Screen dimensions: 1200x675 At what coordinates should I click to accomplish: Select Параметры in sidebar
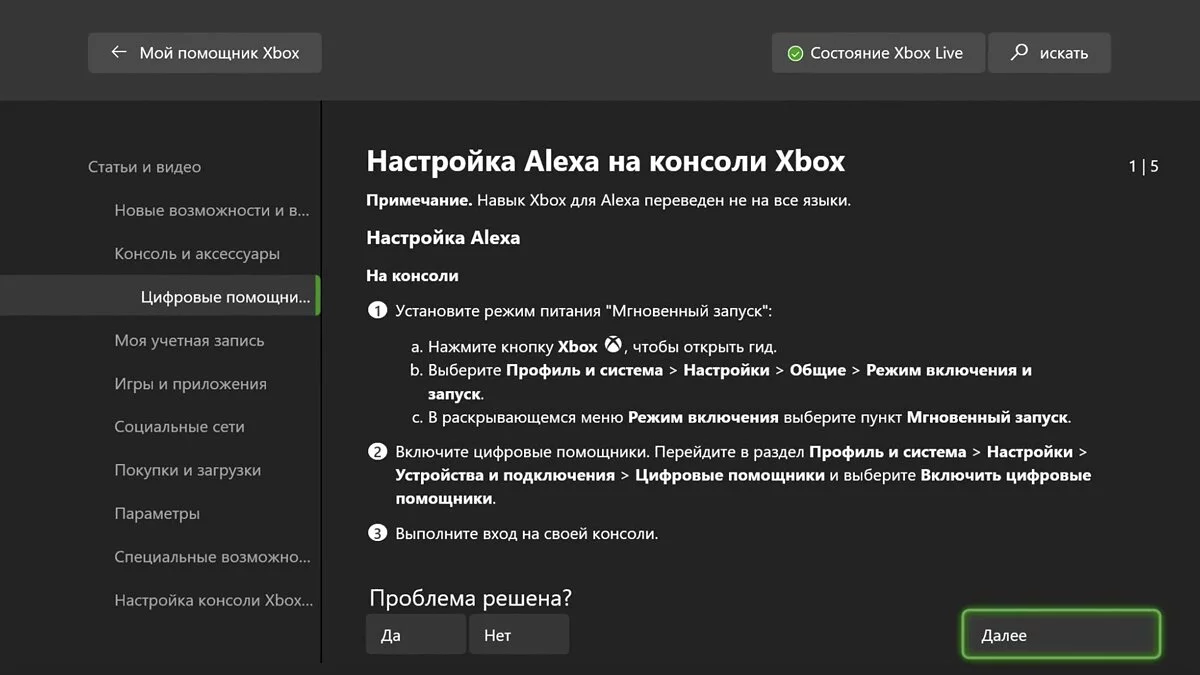click(x=157, y=513)
